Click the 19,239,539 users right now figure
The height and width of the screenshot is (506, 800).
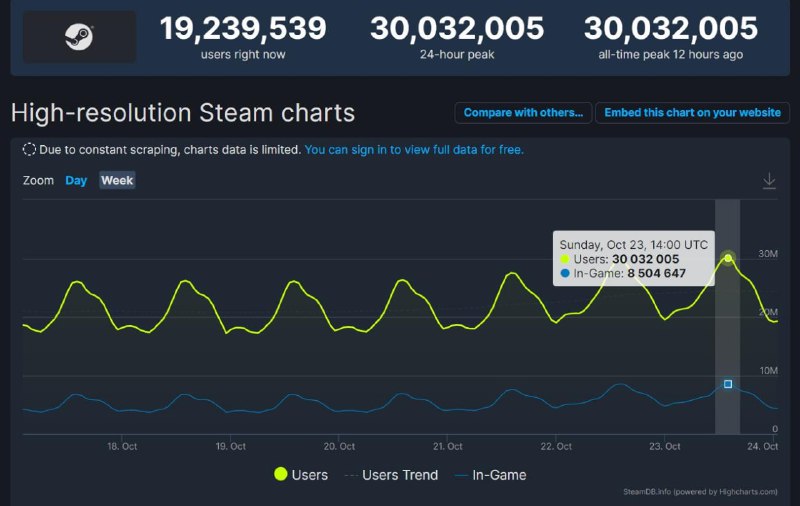pos(243,29)
